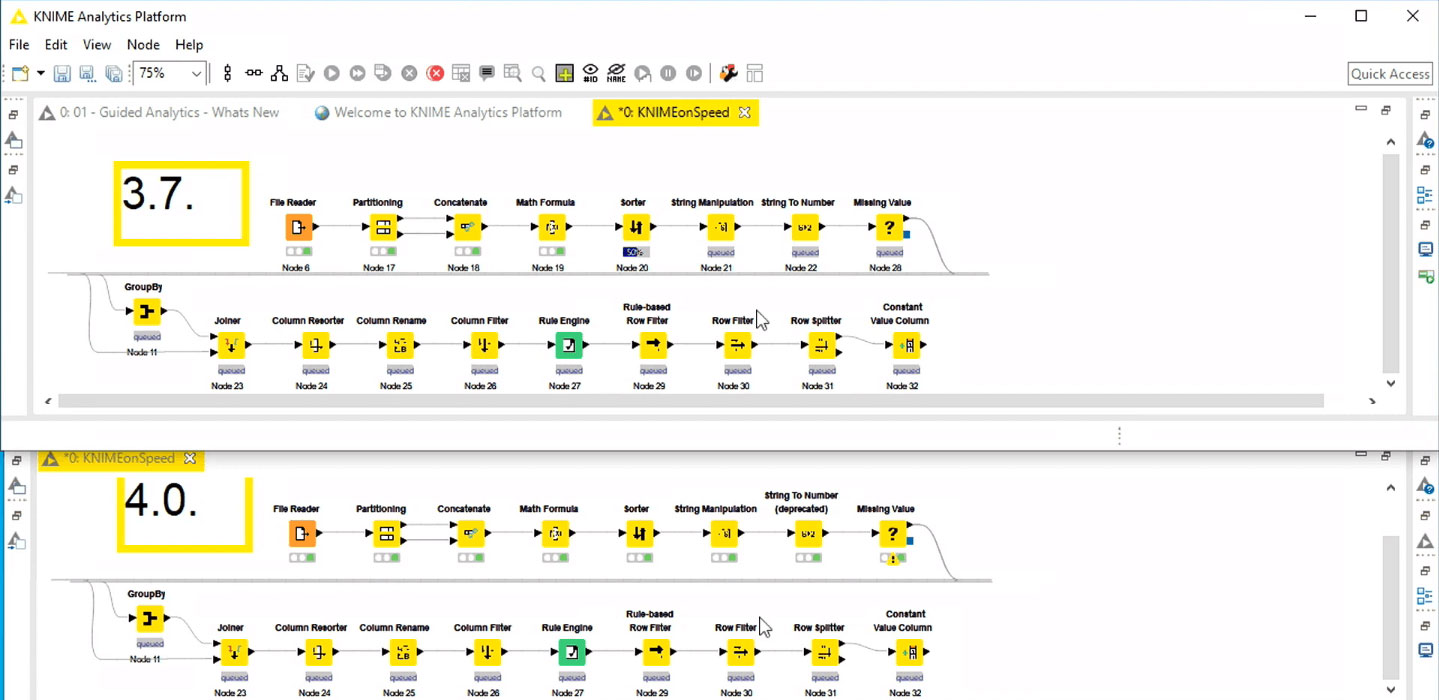Open the File menu
Screen dimensions: 1439x700
19,44
